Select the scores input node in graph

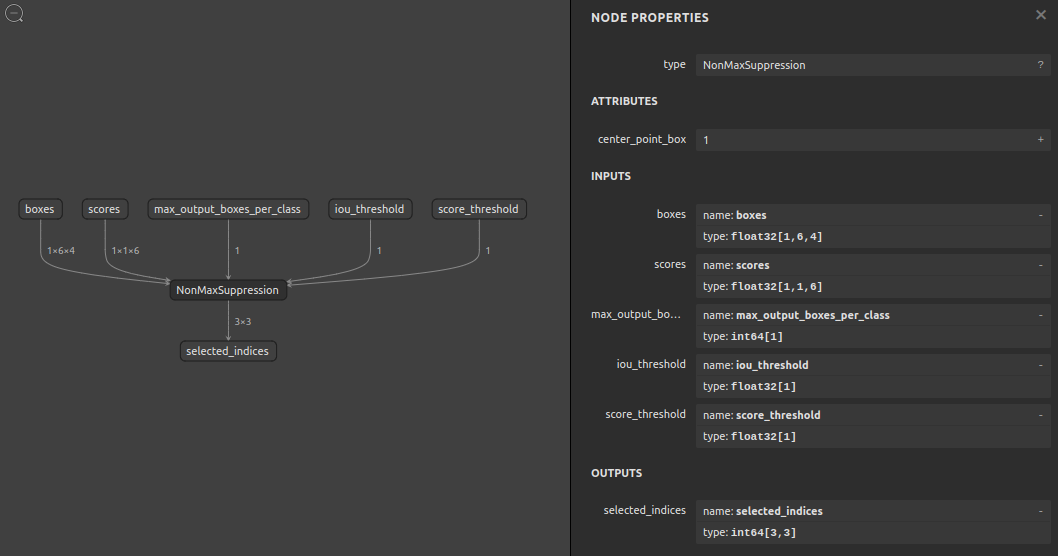pos(104,209)
